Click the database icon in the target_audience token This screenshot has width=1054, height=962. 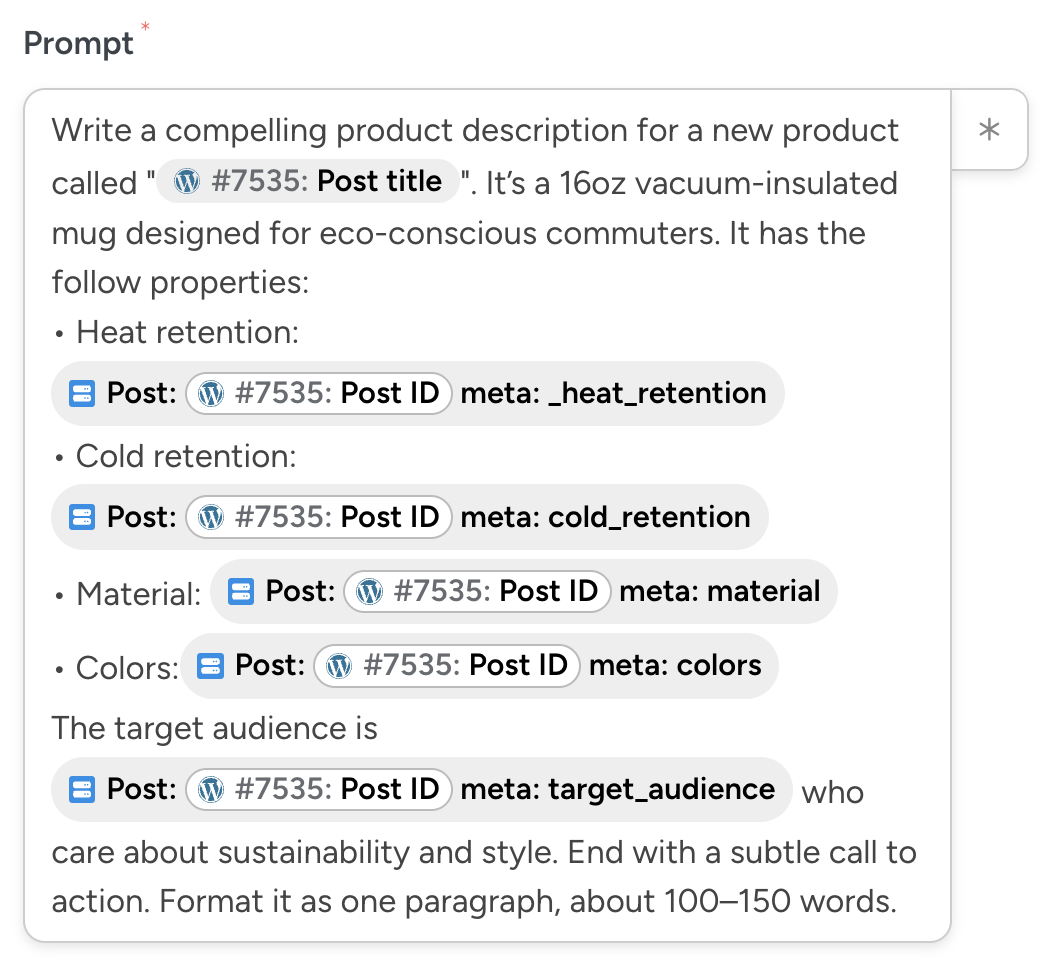[82, 790]
